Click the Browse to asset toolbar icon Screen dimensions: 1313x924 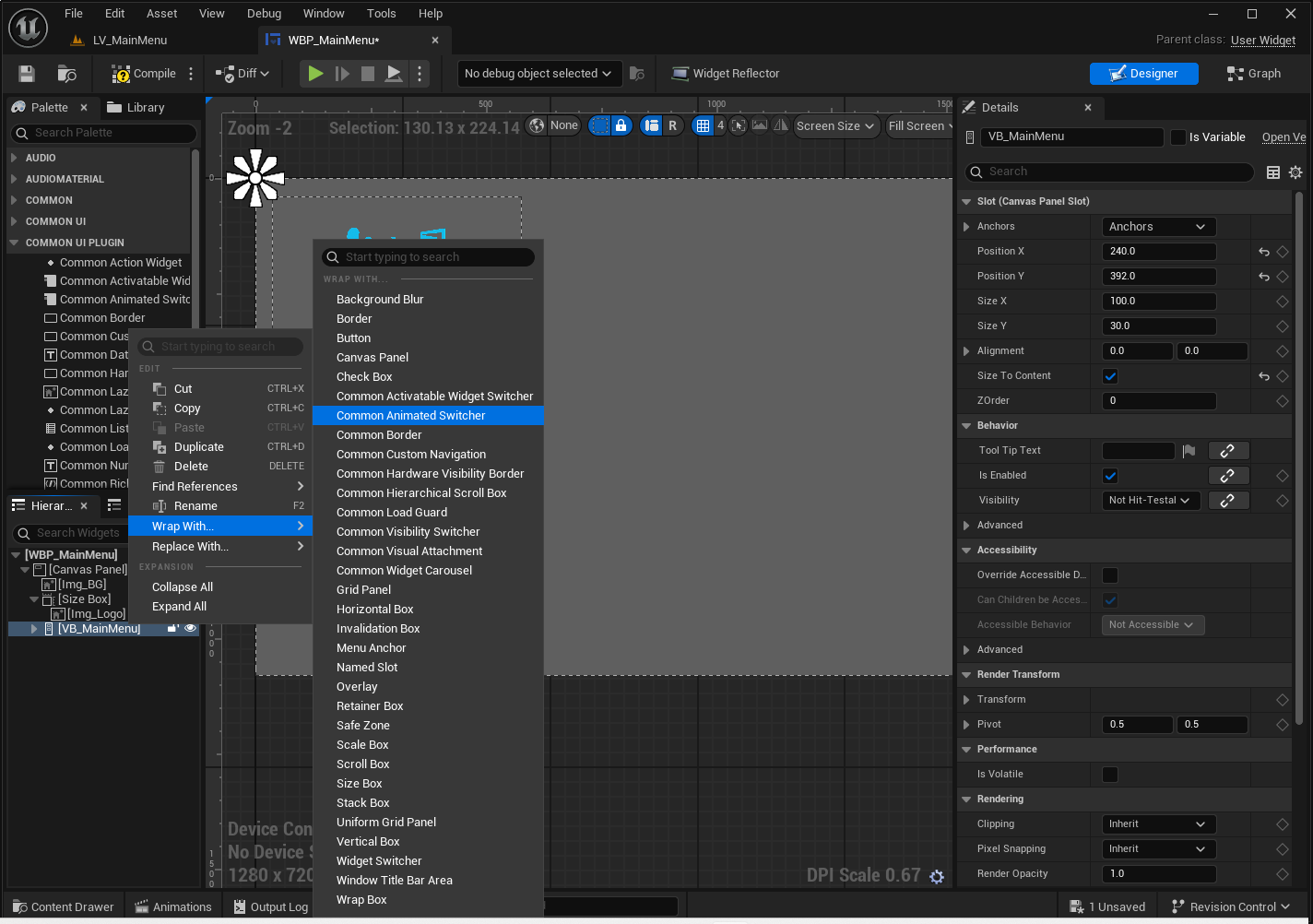coord(66,74)
